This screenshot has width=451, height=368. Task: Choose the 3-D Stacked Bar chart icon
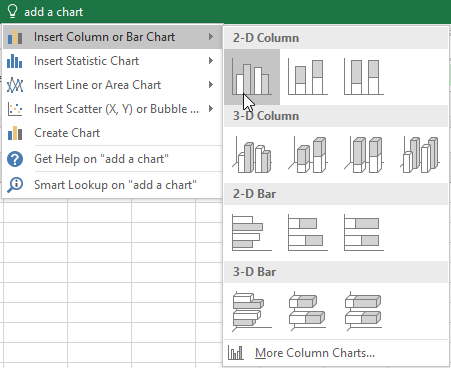308,311
